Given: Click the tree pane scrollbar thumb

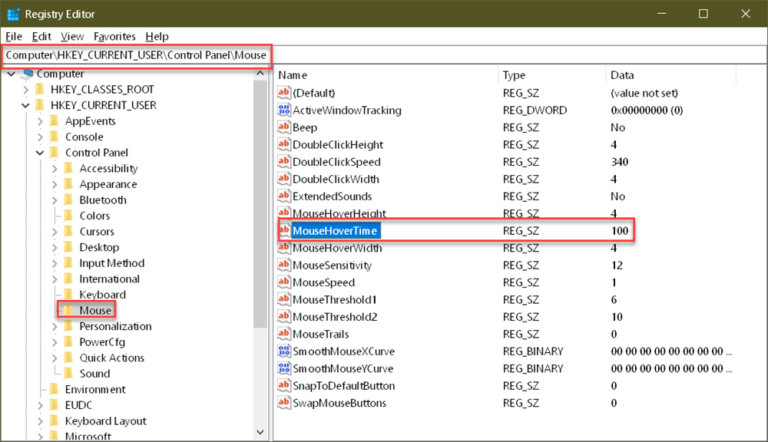Looking at the screenshot, I should pos(260,204).
